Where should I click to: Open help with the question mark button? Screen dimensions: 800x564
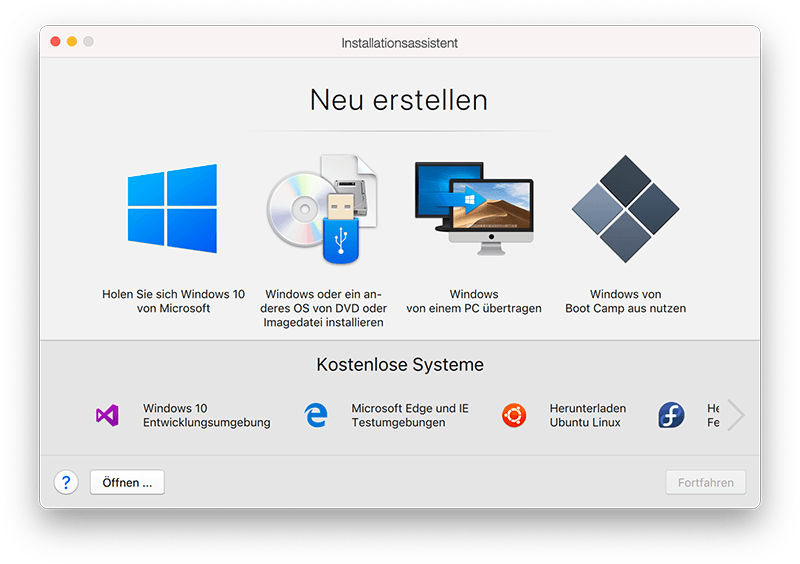pos(66,482)
